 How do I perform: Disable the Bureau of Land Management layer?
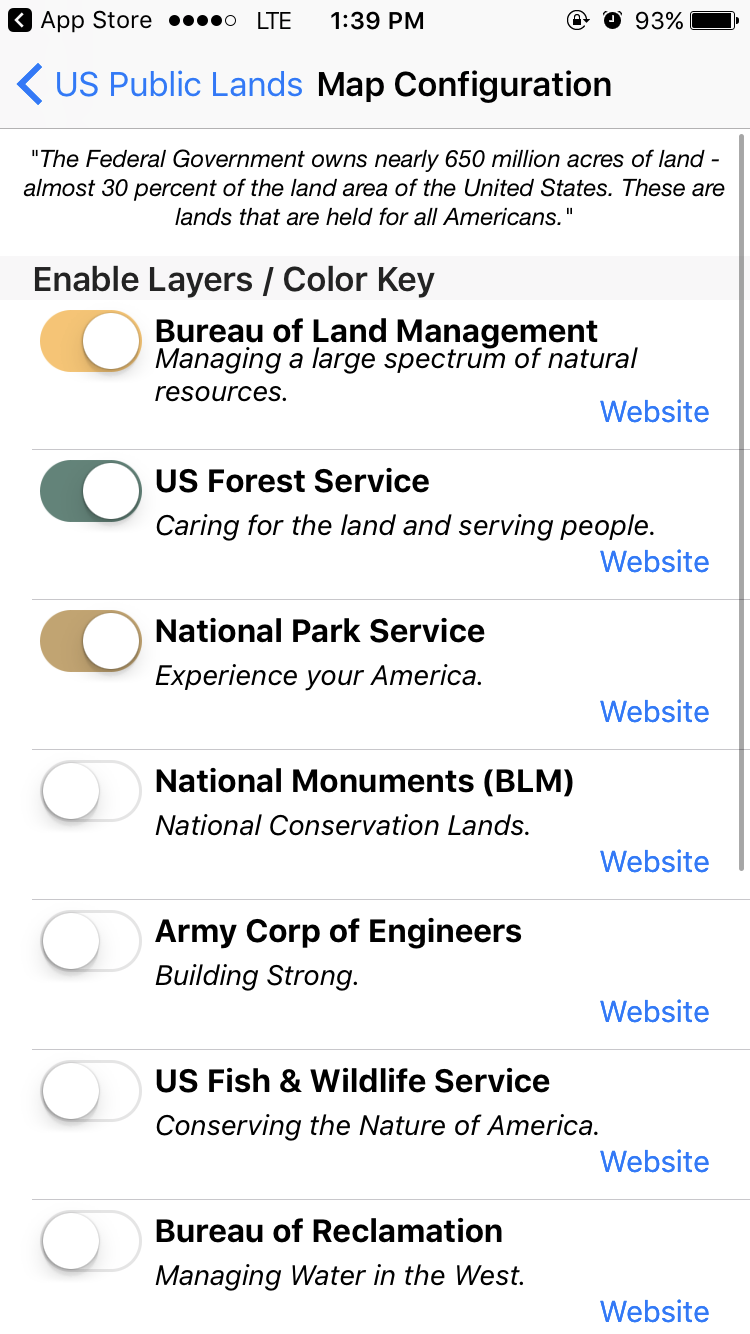91,341
